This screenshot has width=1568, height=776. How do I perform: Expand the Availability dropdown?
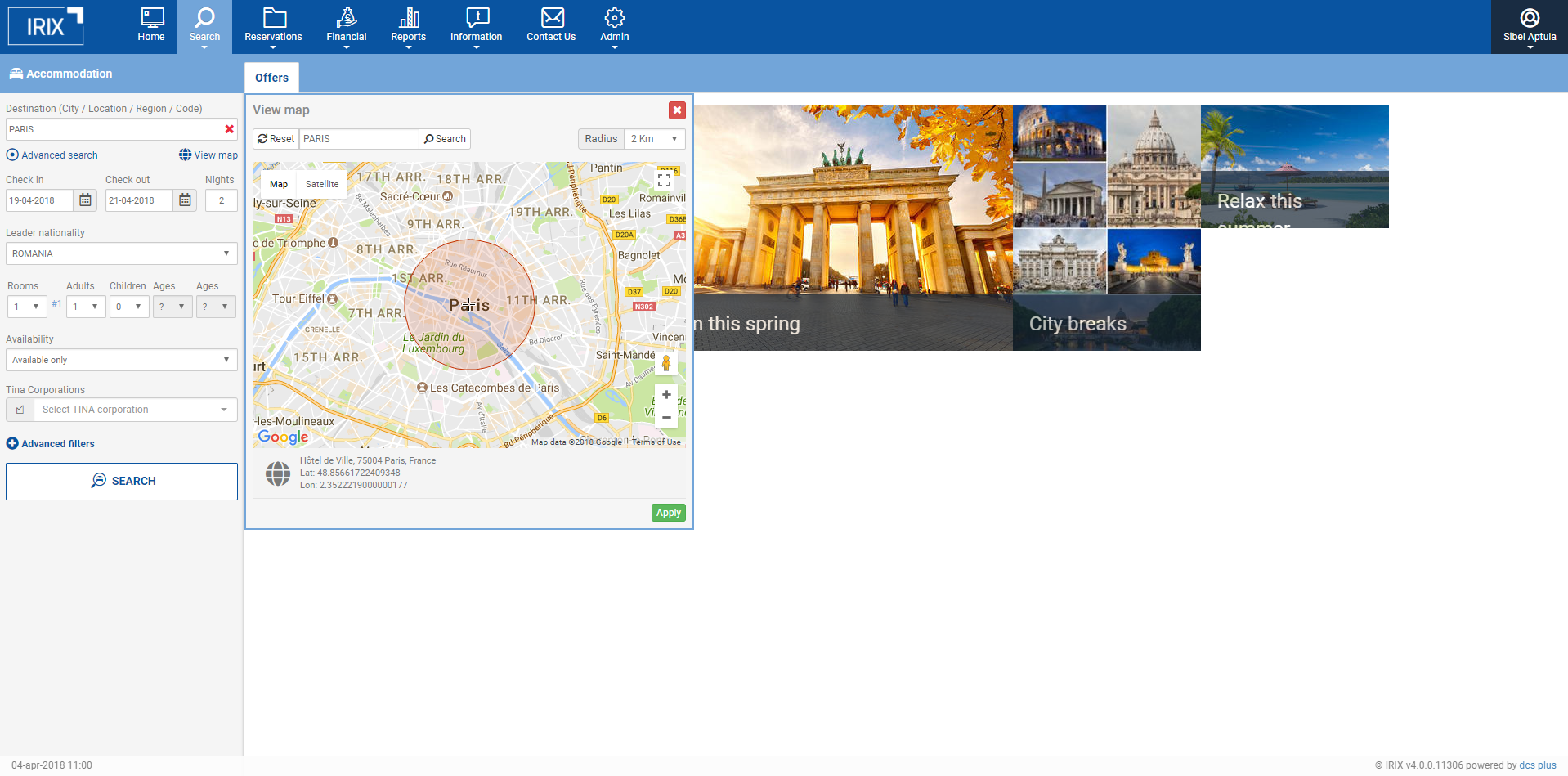pyautogui.click(x=122, y=360)
